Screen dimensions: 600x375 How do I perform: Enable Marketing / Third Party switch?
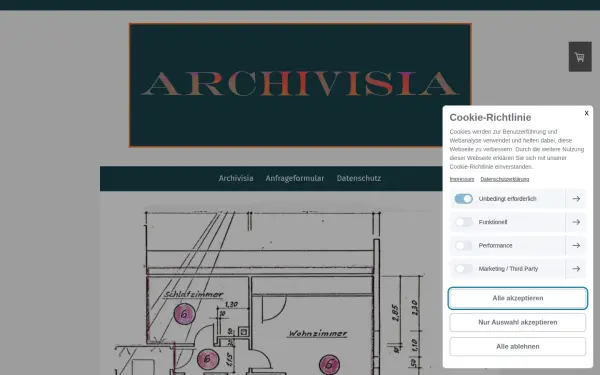click(x=463, y=269)
